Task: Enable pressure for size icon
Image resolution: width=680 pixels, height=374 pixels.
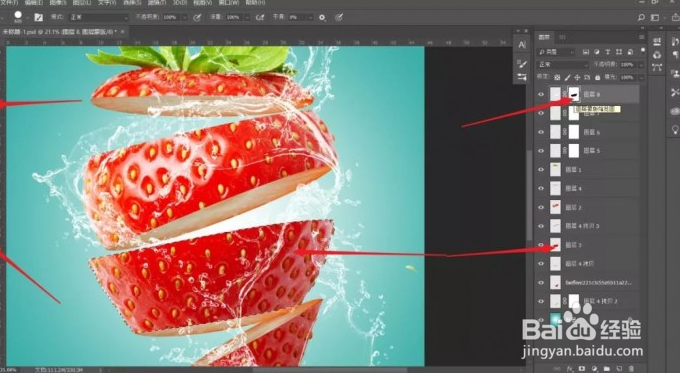Action: click(339, 17)
